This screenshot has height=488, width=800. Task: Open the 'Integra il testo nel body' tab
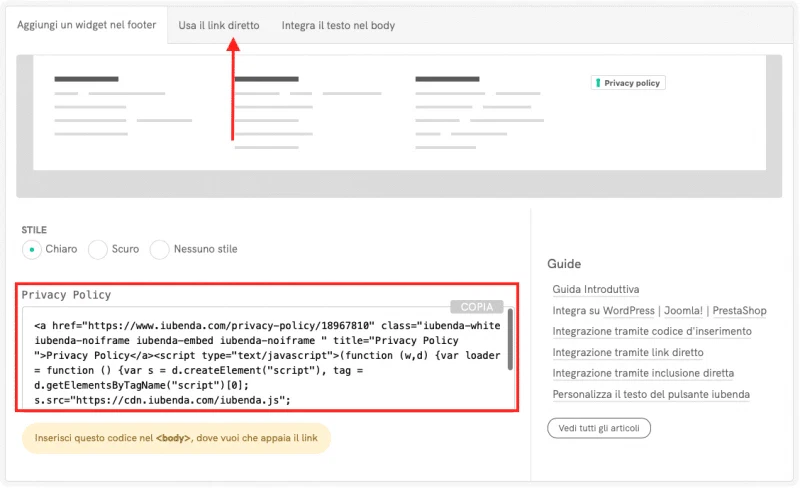tap(338, 26)
